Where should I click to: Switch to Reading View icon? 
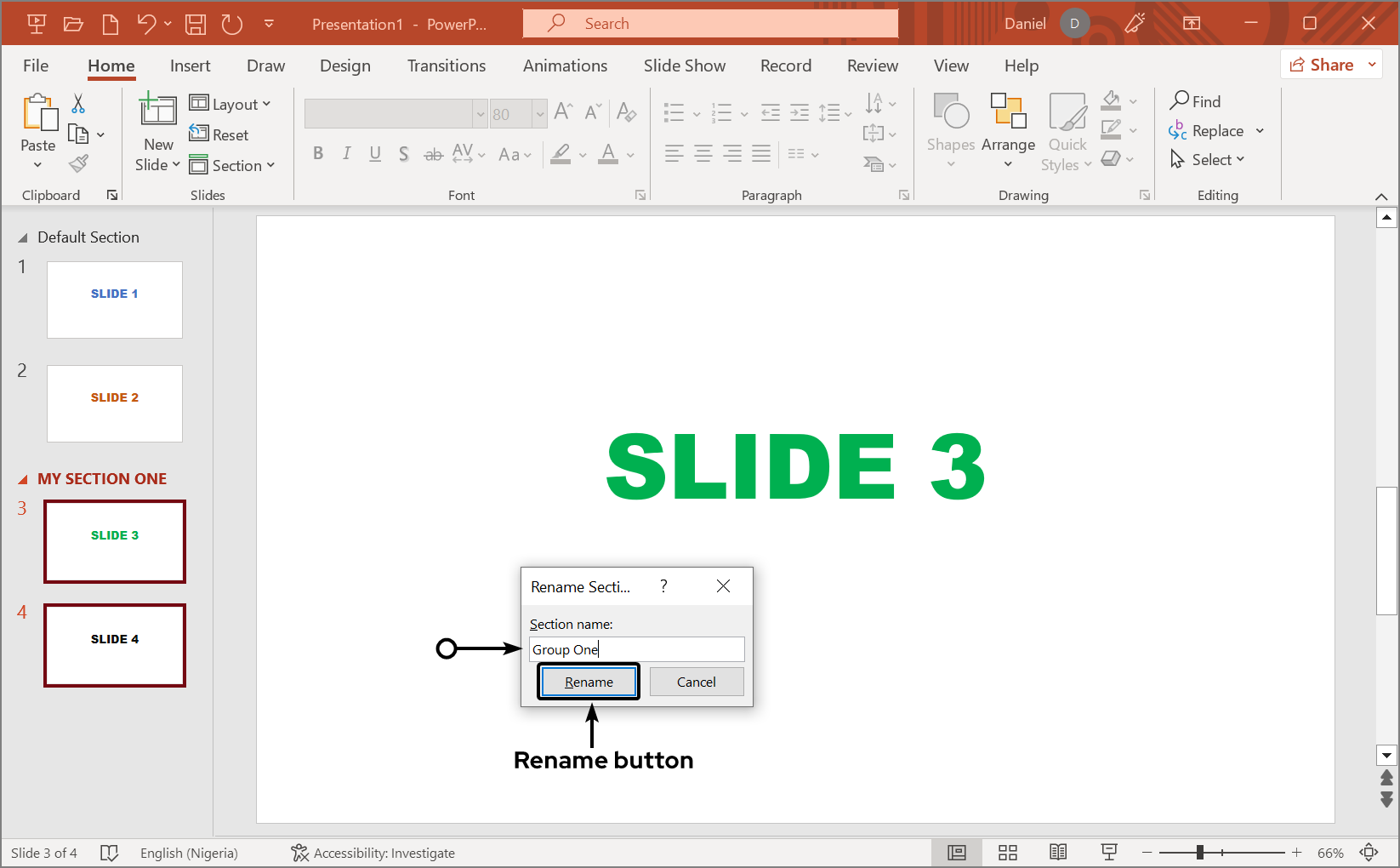(1058, 853)
